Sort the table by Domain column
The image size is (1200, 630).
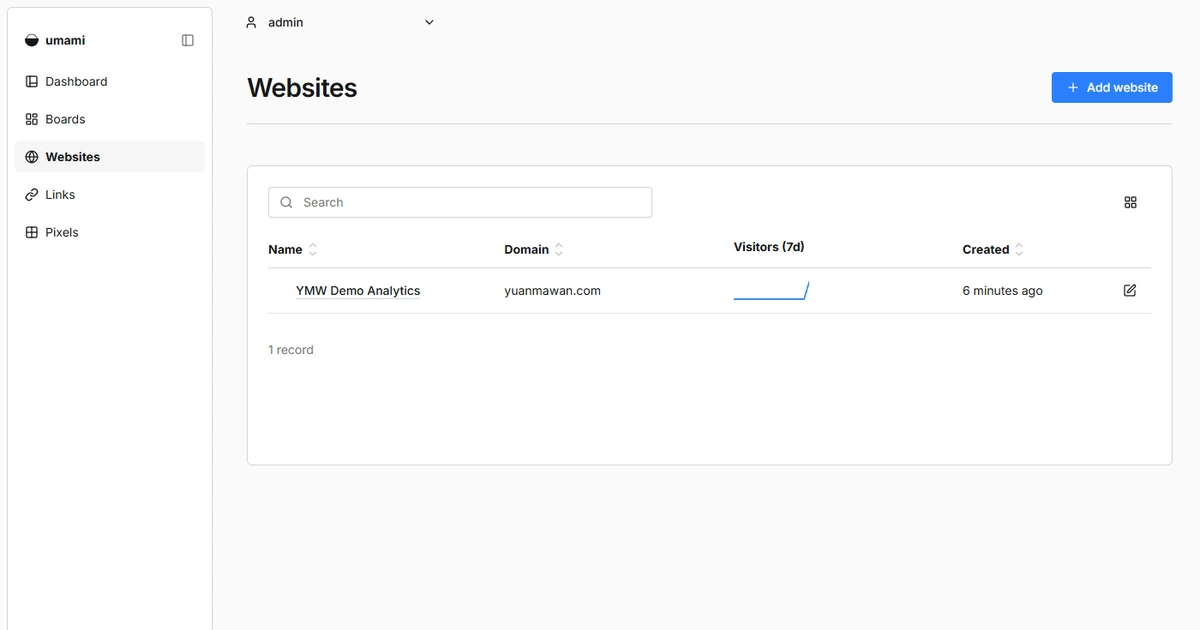click(534, 250)
